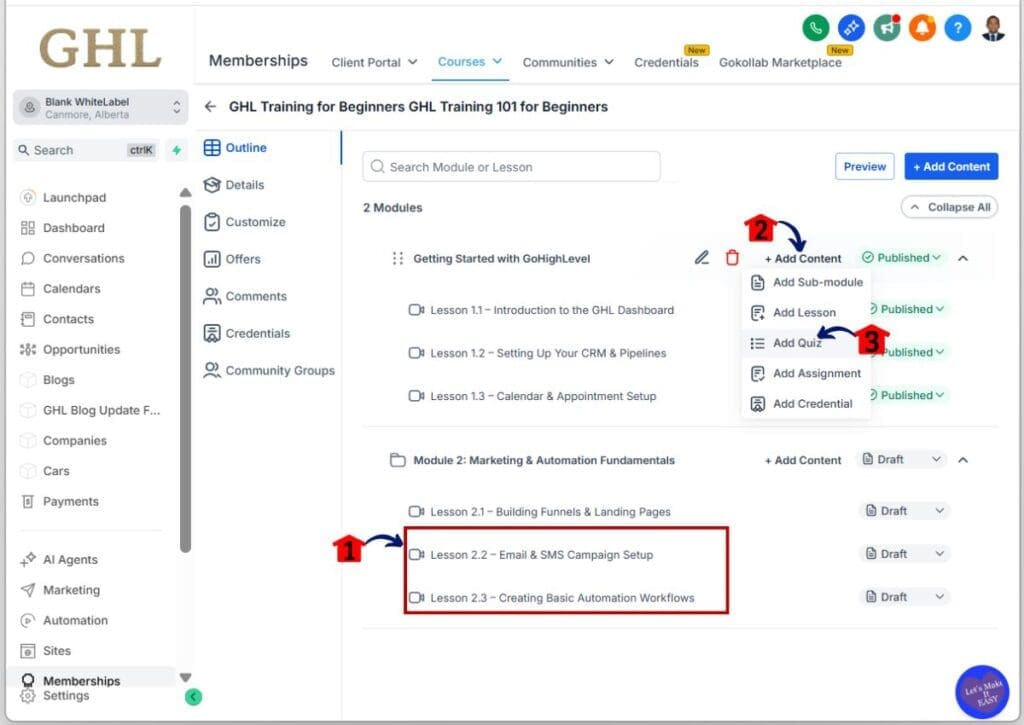Open Credentials section in the course sidebar

tap(258, 333)
